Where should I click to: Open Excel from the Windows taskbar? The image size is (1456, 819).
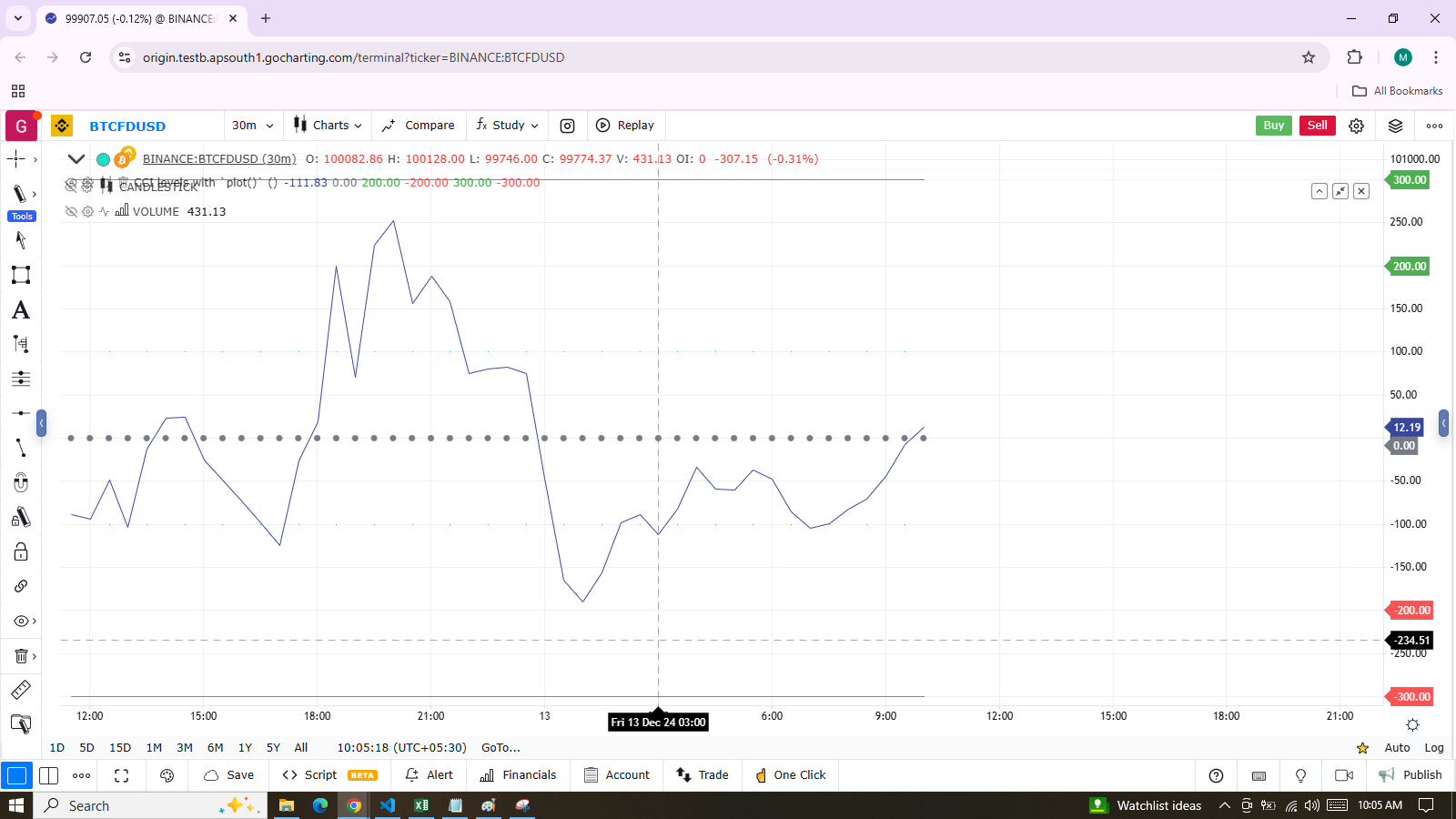coord(421,805)
